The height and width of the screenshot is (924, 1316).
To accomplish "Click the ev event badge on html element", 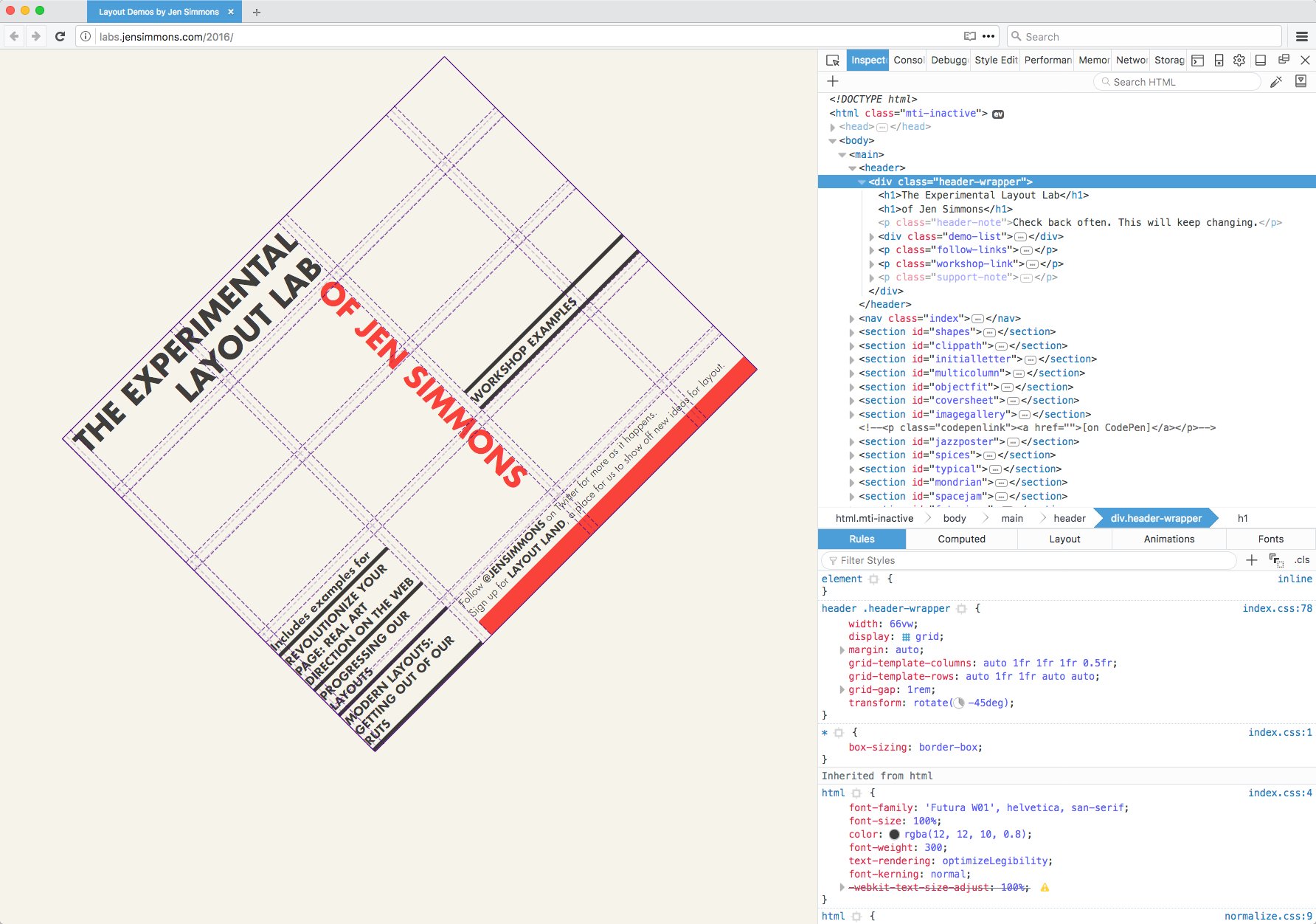I will pyautogui.click(x=998, y=114).
